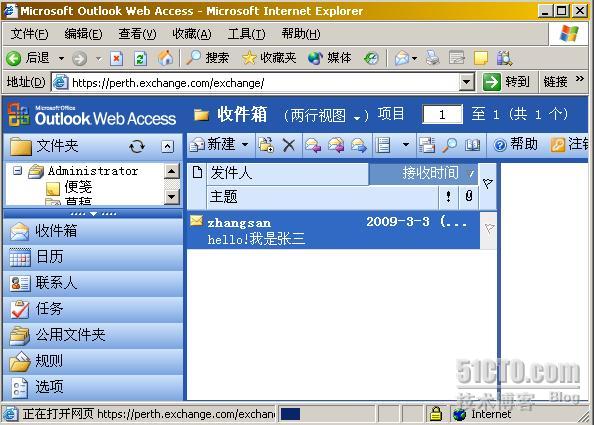
Task: Open the browser History icon
Action: tap(371, 58)
